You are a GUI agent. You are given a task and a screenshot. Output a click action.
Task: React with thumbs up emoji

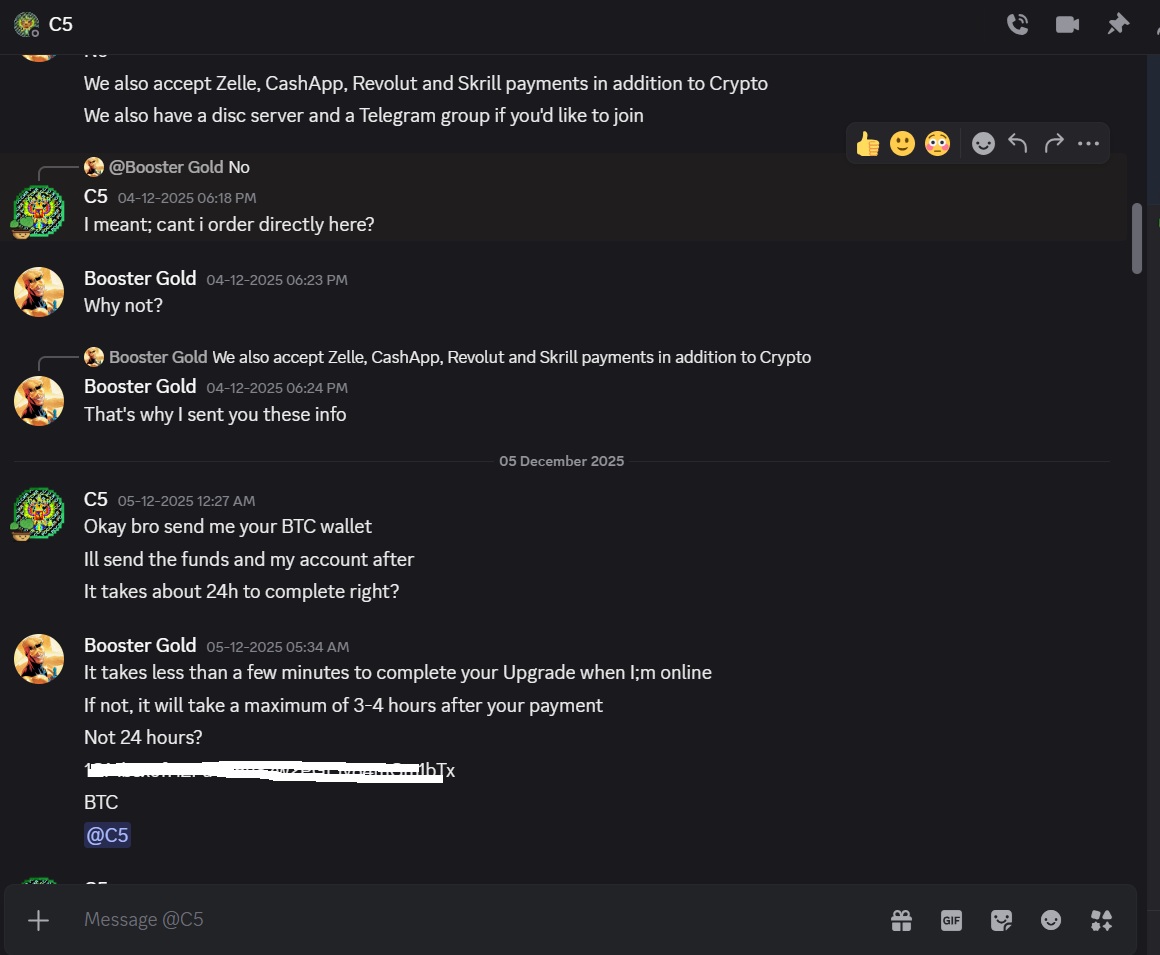[868, 144]
